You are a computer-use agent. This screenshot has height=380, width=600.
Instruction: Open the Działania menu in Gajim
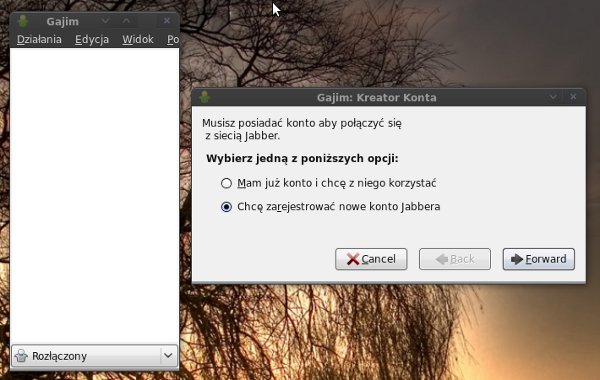39,39
